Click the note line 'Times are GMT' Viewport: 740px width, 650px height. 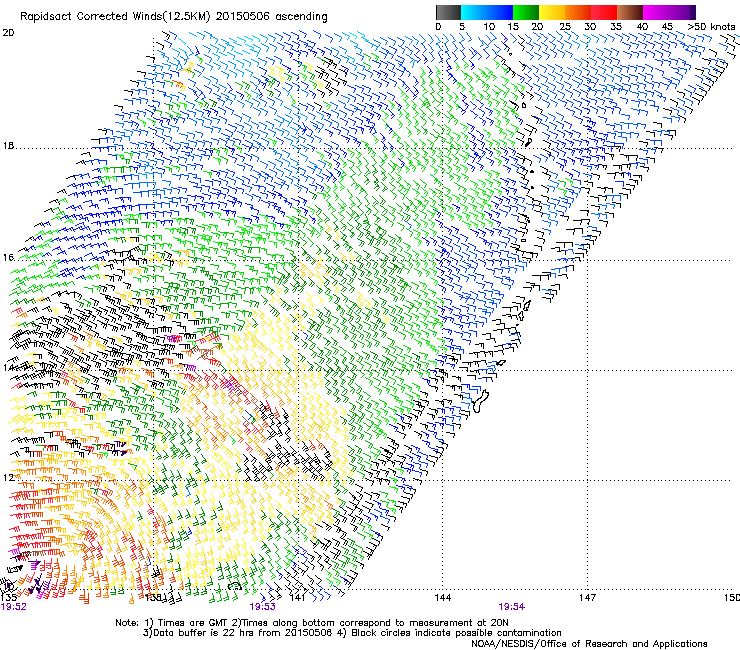pos(194,623)
